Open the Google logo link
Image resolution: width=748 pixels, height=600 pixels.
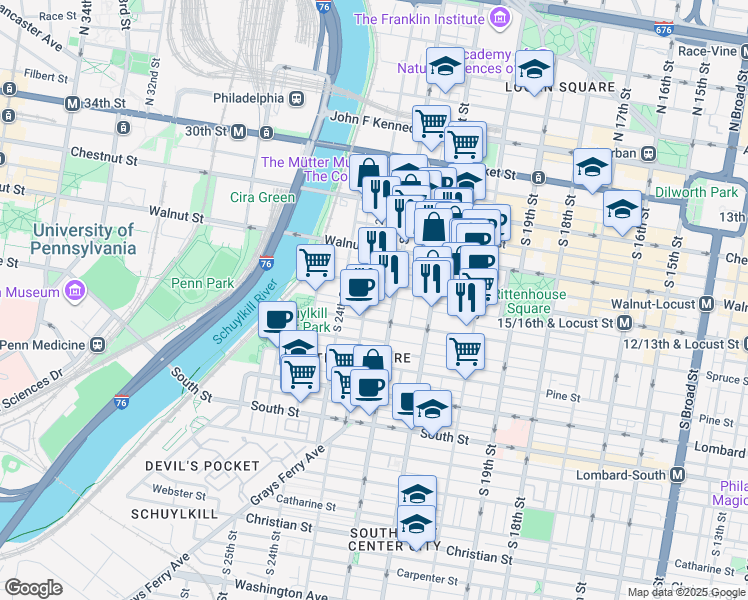tap(33, 588)
